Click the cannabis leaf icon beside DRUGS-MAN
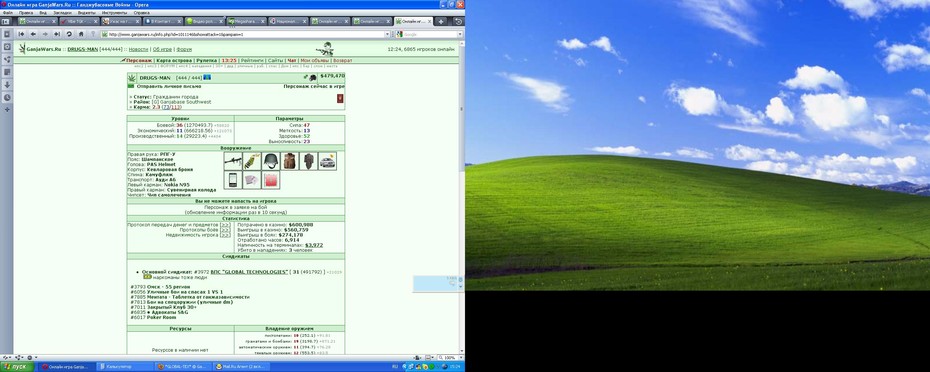 point(132,78)
